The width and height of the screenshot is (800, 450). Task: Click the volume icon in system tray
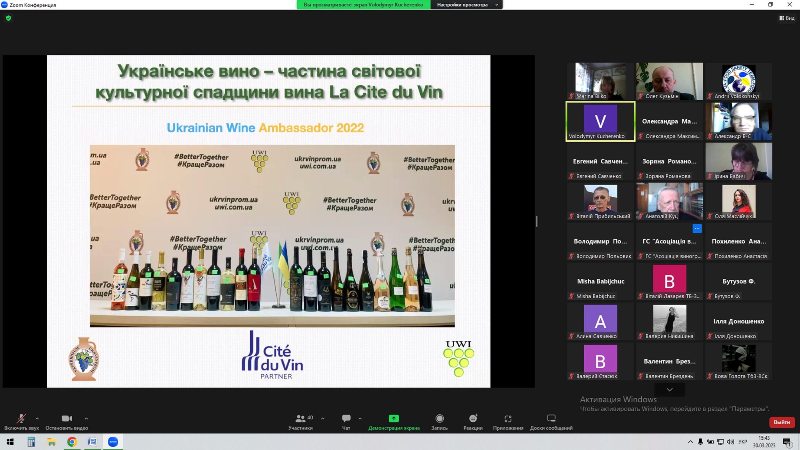click(x=731, y=442)
